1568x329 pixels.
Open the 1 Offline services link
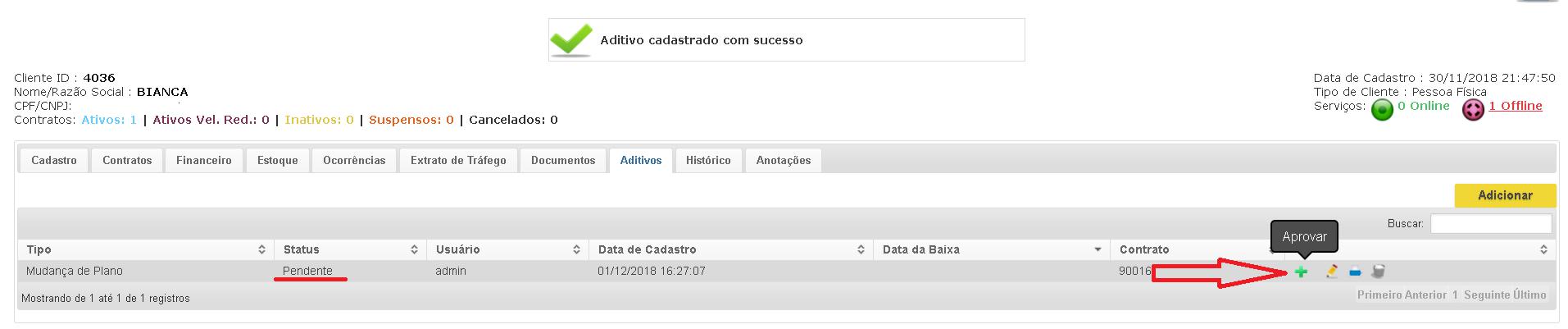point(1516,106)
